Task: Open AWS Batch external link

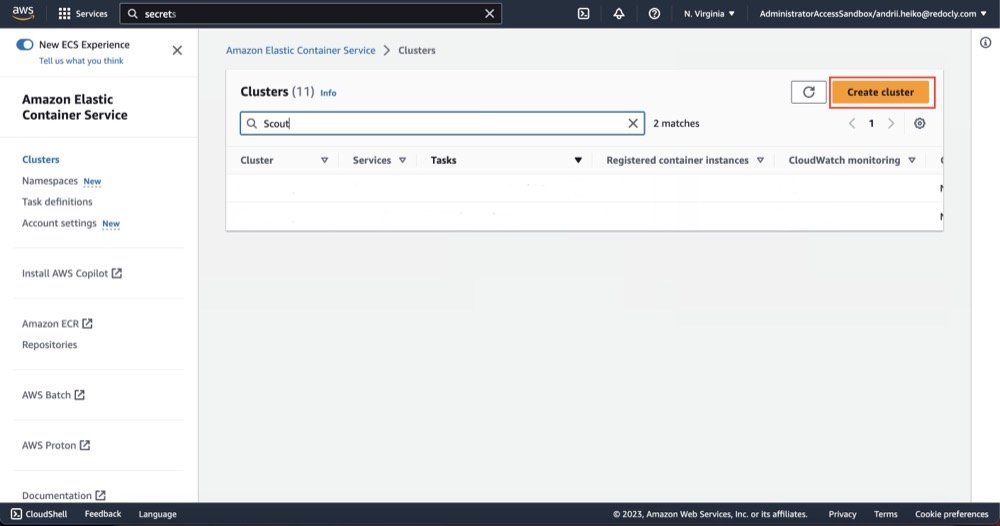Action: [54, 395]
